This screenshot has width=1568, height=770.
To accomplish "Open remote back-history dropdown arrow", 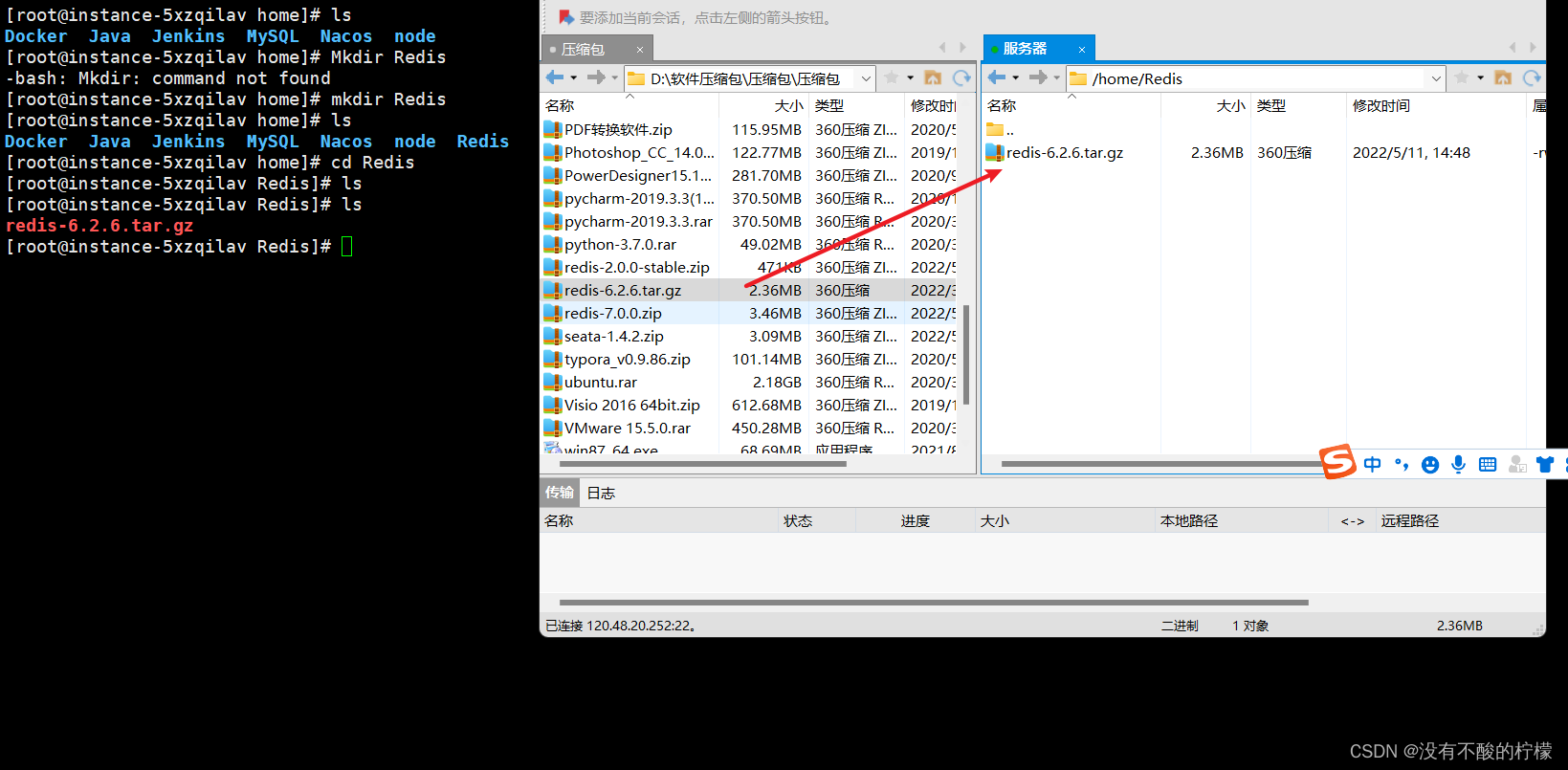I will click(x=1016, y=78).
